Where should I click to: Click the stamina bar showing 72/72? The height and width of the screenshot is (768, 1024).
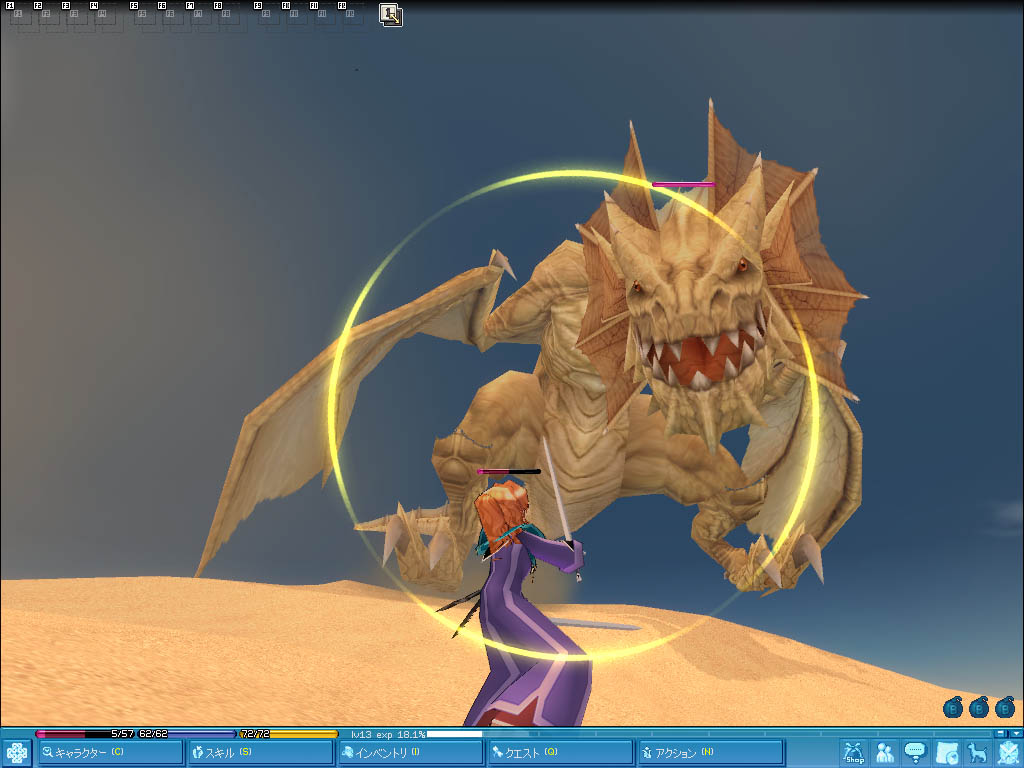[x=289, y=734]
